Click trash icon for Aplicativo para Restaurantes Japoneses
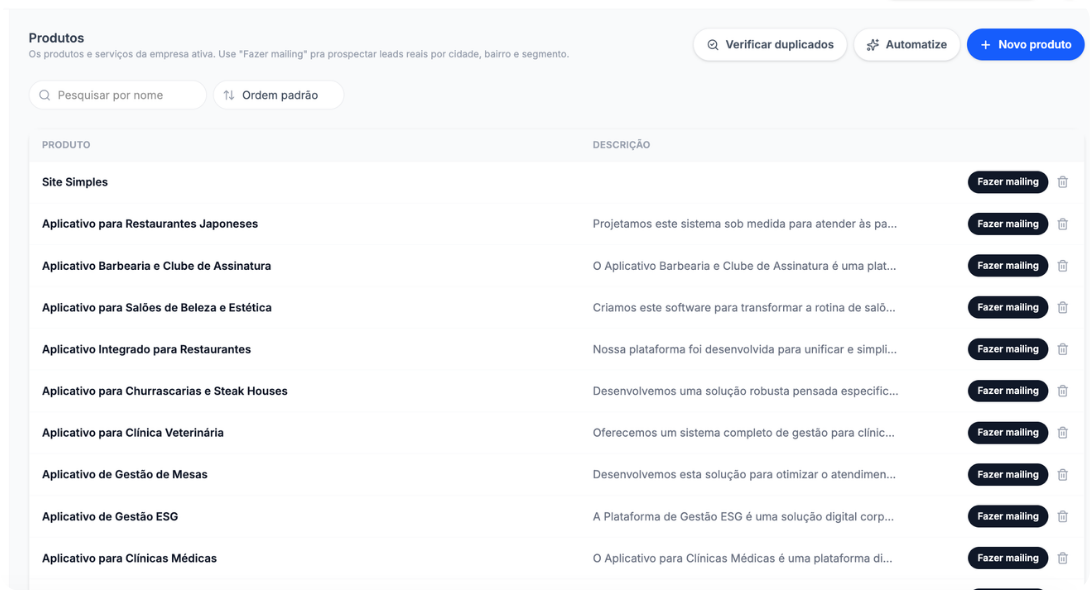The width and height of the screenshot is (1090, 592). (1062, 224)
